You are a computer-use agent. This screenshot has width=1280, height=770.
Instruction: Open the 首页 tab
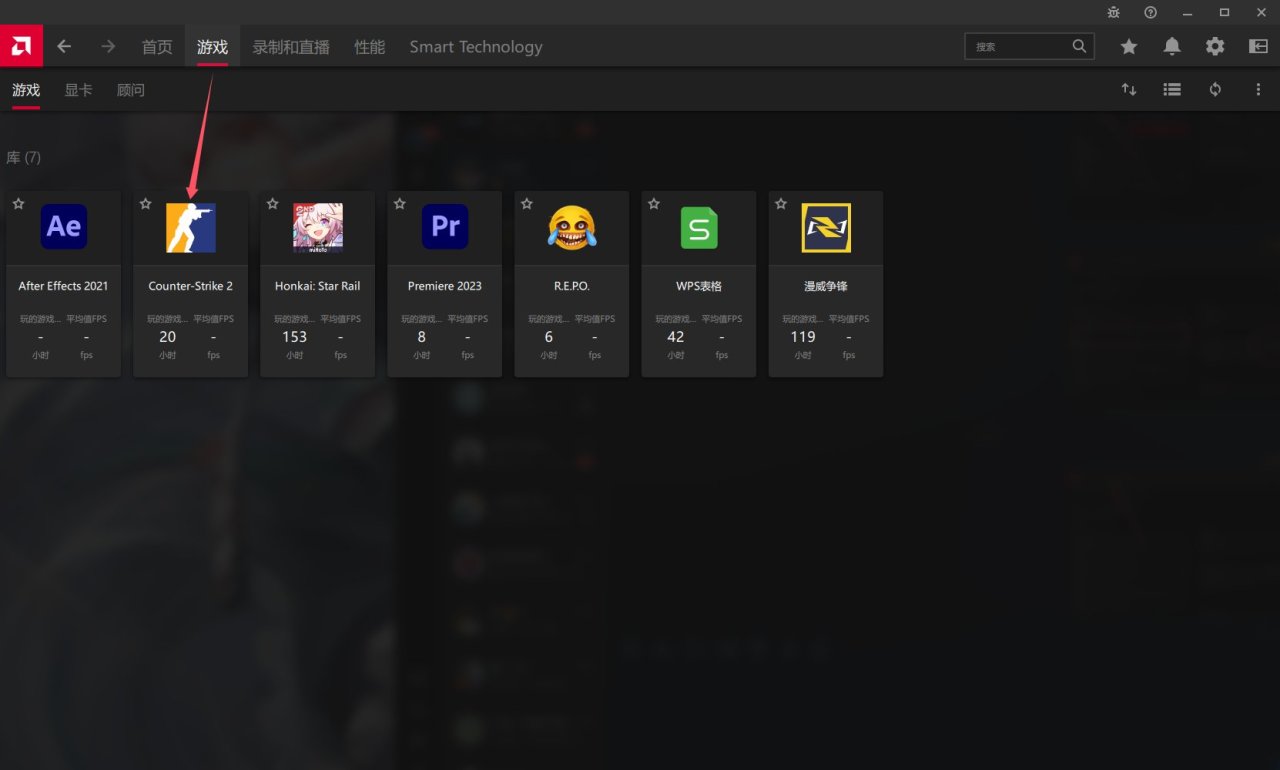pos(157,47)
